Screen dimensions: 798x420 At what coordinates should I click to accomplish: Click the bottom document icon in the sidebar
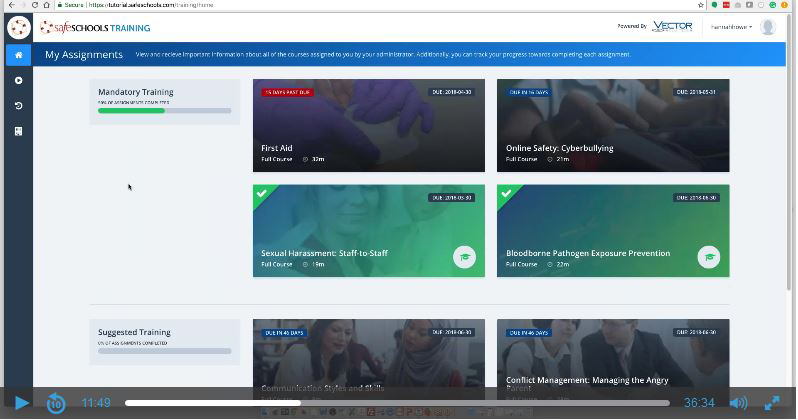click(19, 131)
